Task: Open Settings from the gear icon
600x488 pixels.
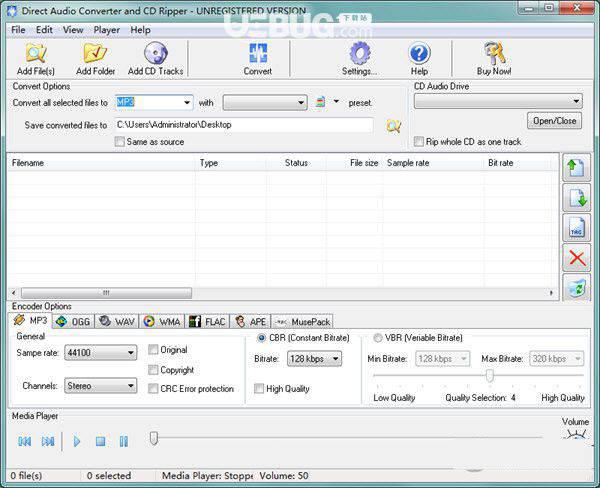Action: [359, 53]
